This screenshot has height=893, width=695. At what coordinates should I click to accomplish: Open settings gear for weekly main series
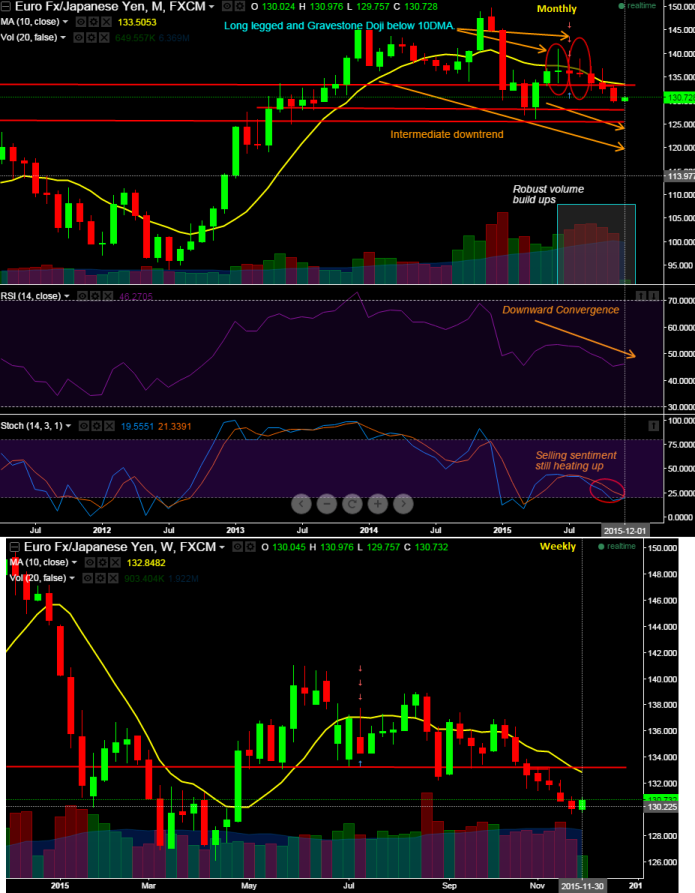(x=249, y=547)
